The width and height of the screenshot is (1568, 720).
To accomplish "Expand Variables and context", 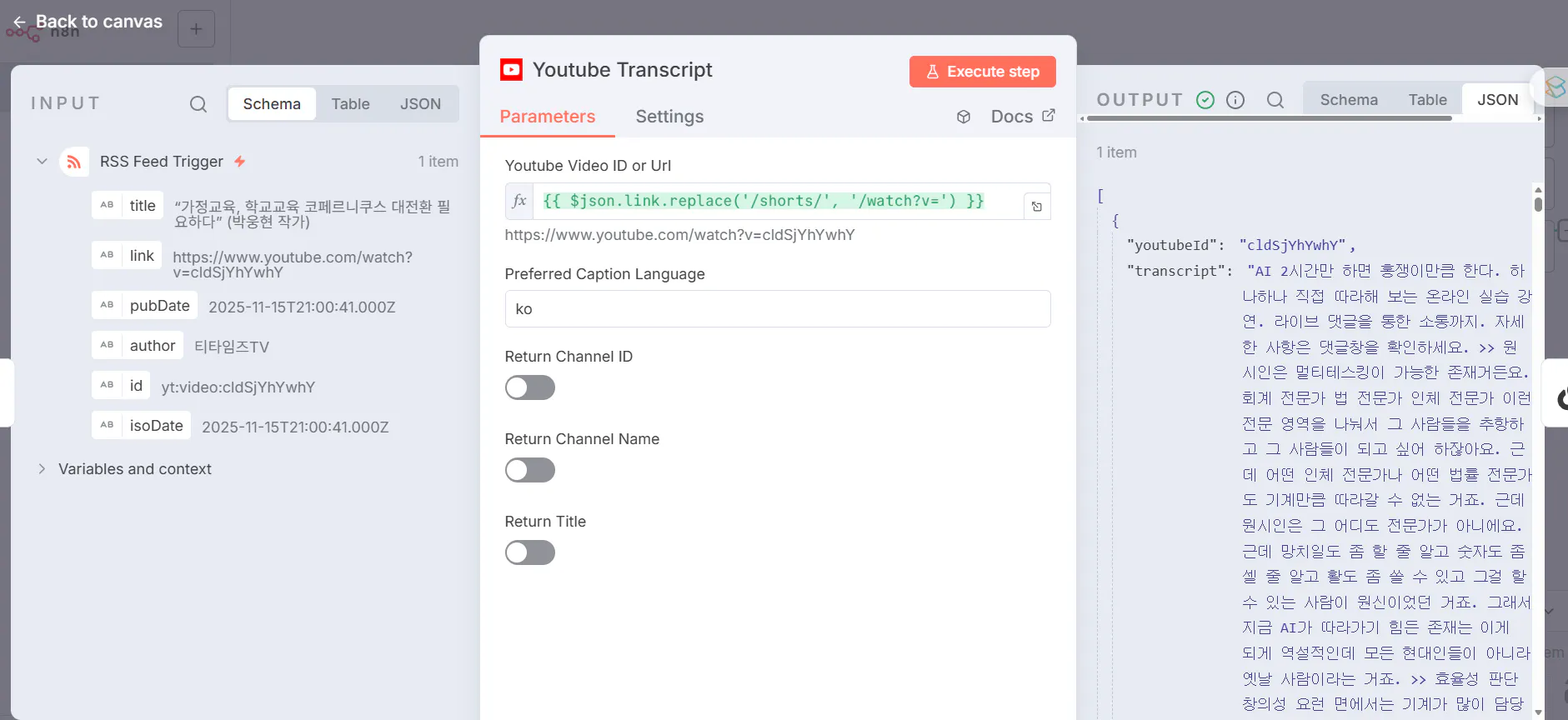I will [x=42, y=469].
